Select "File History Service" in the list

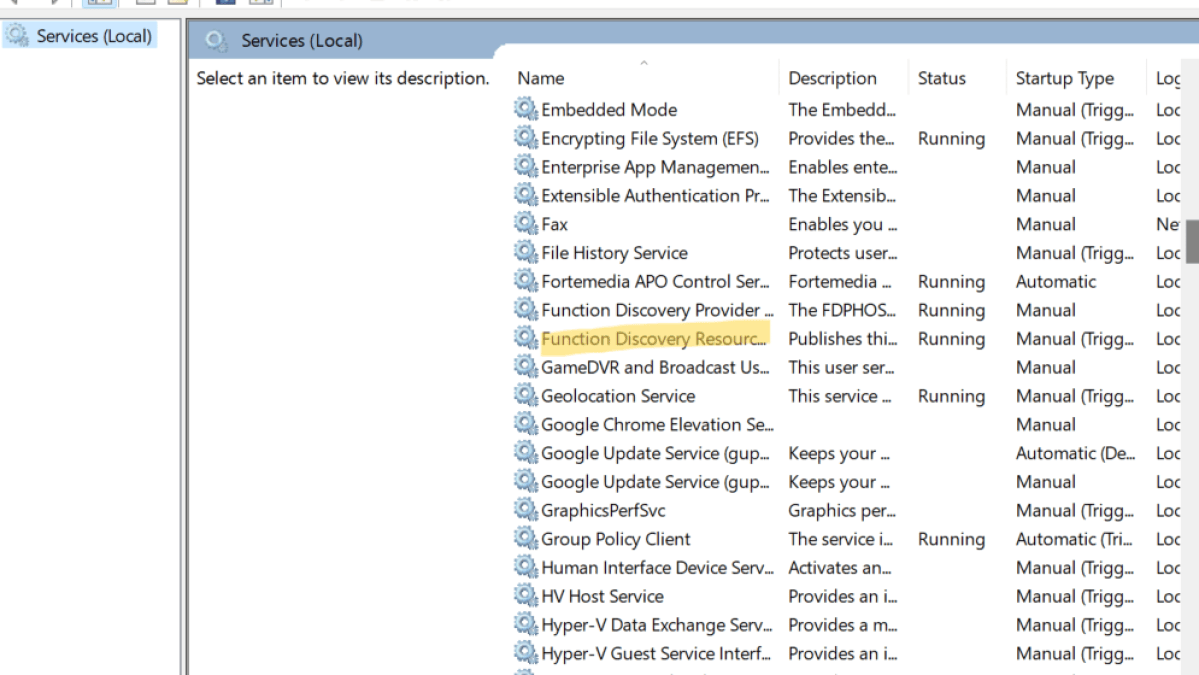[614, 252]
